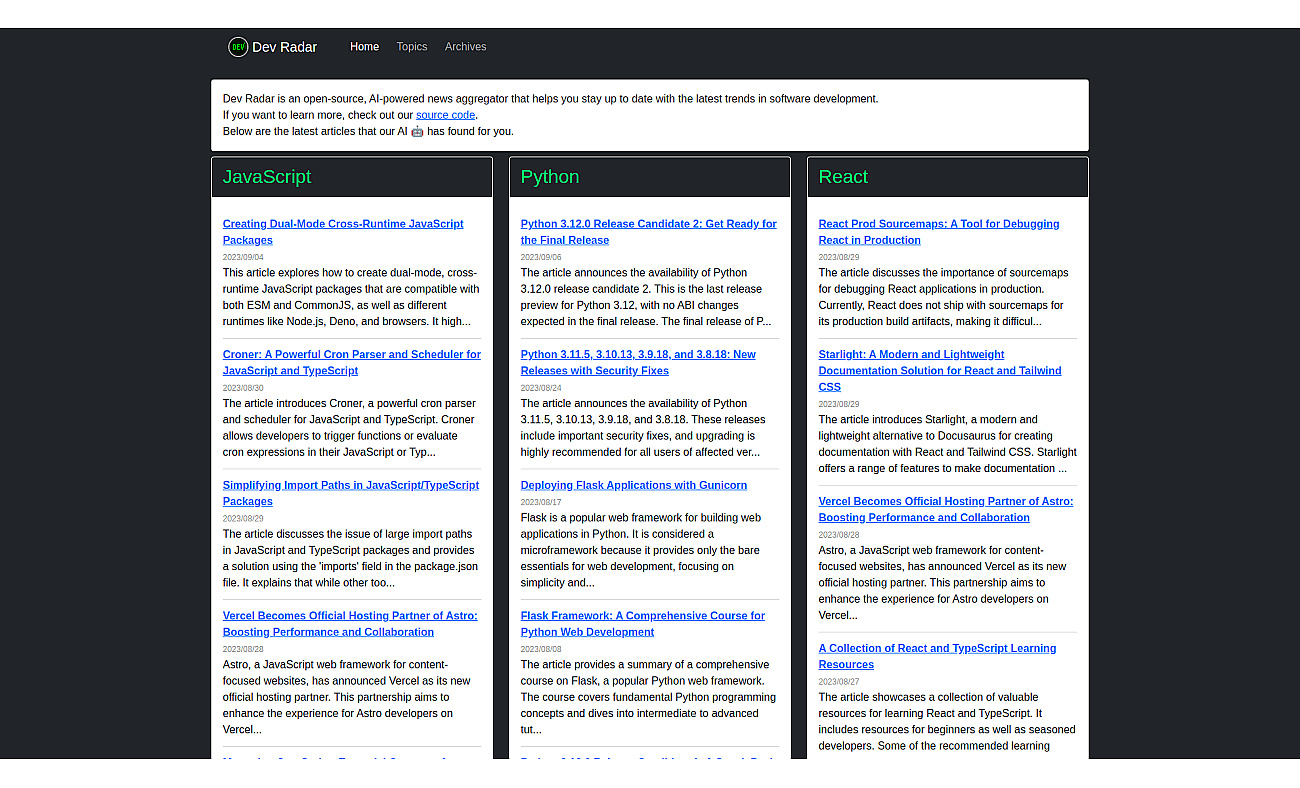This screenshot has height=788, width=1300.
Task: Click the Dev Radar brand name
Action: (x=285, y=47)
